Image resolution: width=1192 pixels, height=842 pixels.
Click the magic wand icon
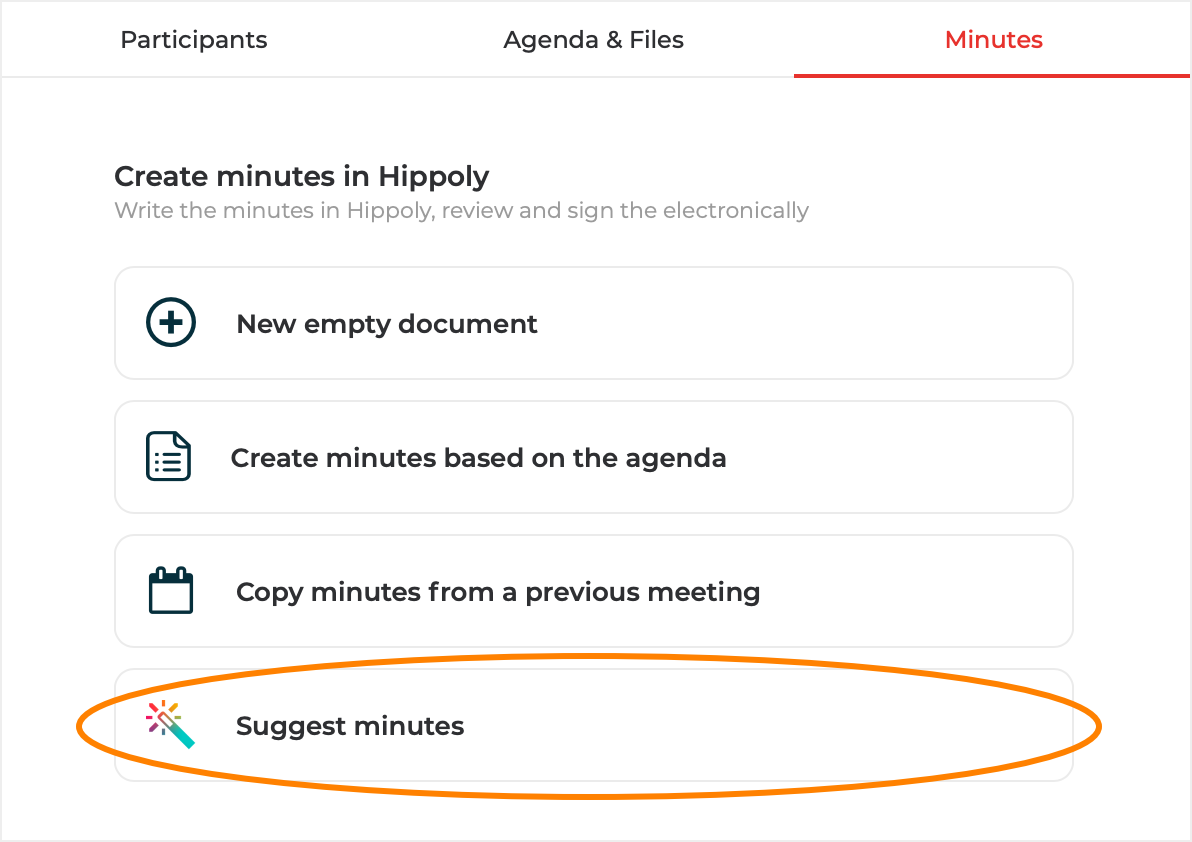(x=170, y=725)
